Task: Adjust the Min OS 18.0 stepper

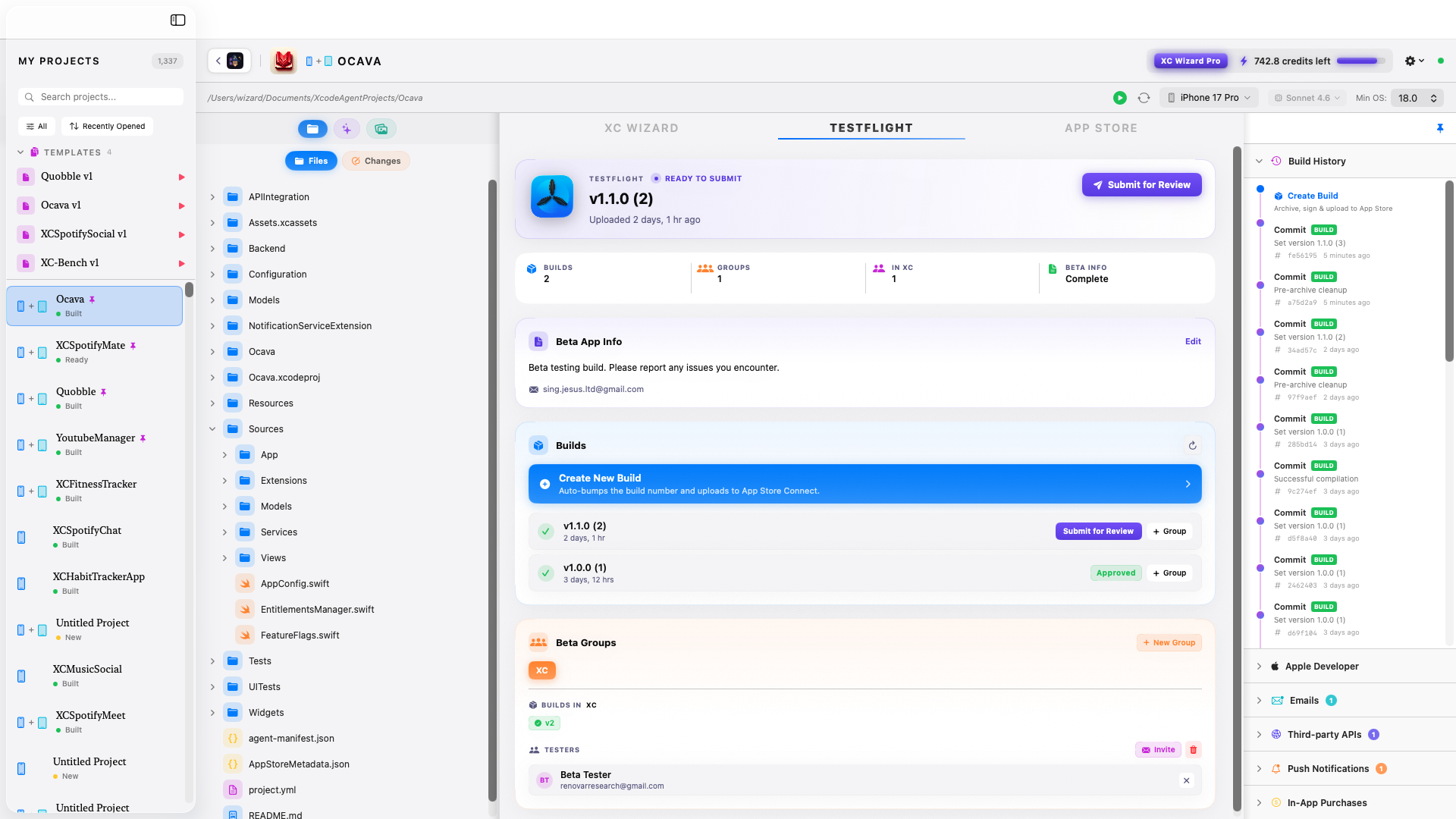Action: 1433,98
